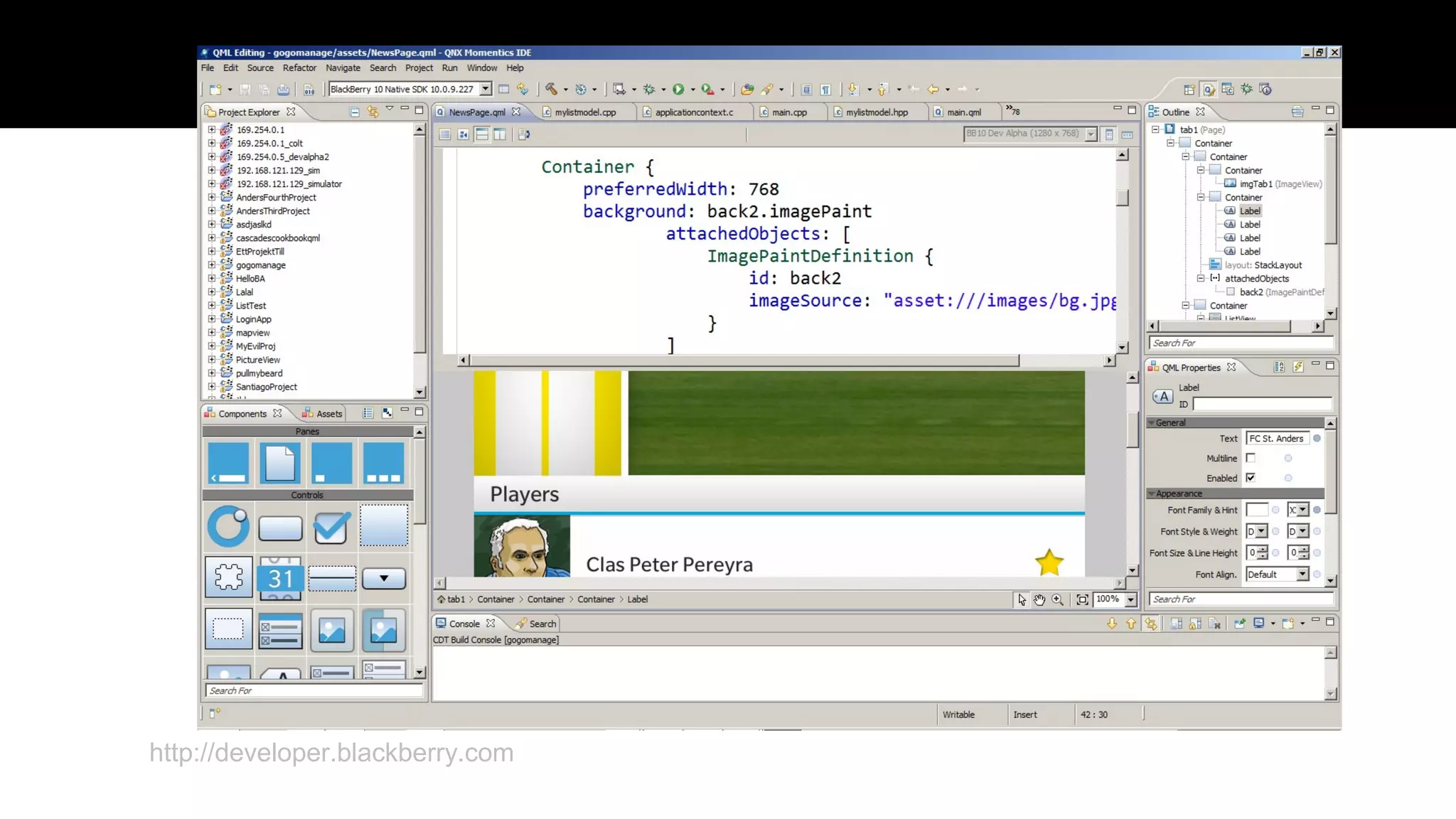1456x819 pixels.
Task: Switch to the Assets tab
Action: coord(322,414)
